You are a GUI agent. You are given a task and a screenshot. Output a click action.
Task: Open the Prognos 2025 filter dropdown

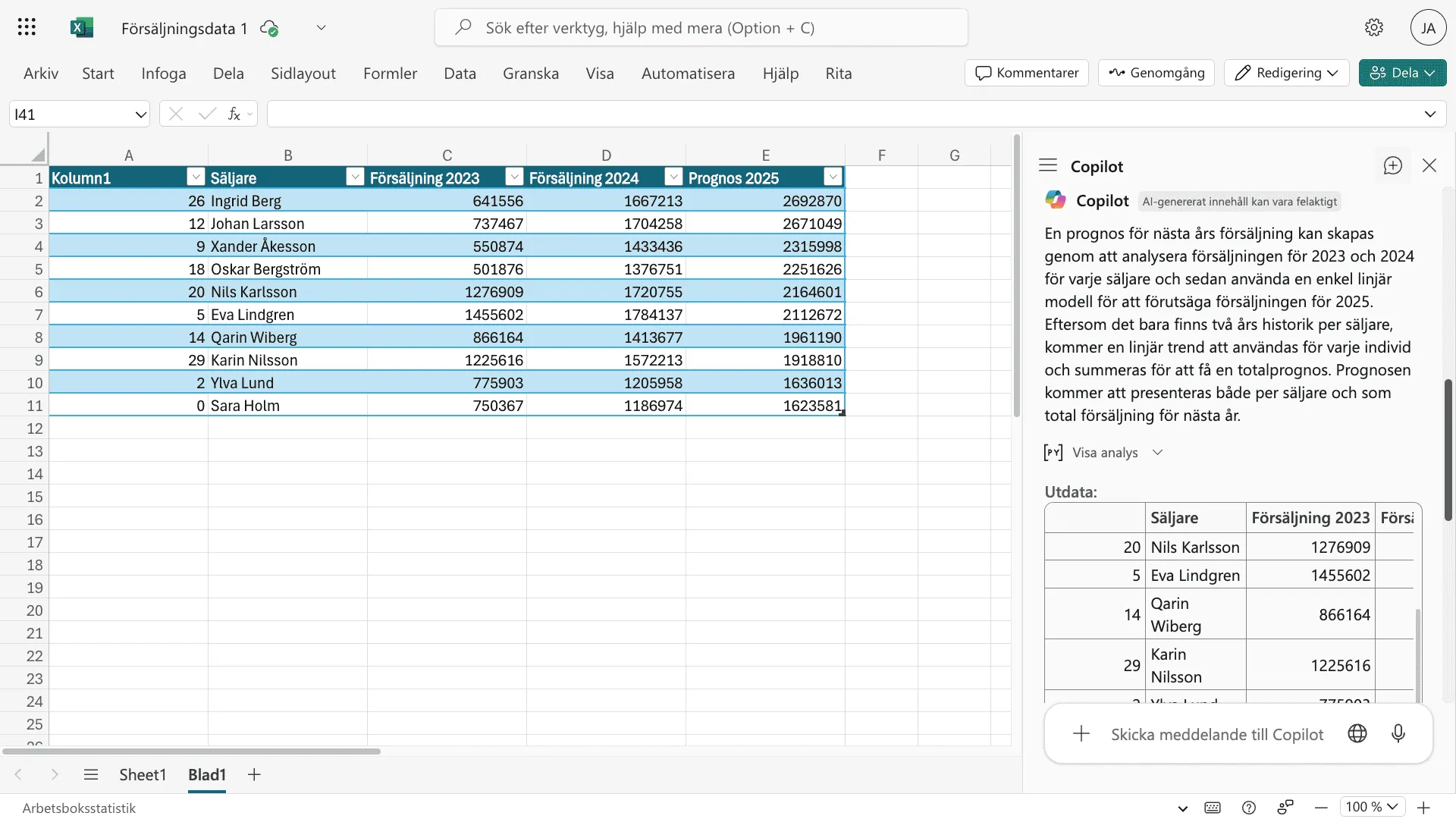tap(833, 177)
